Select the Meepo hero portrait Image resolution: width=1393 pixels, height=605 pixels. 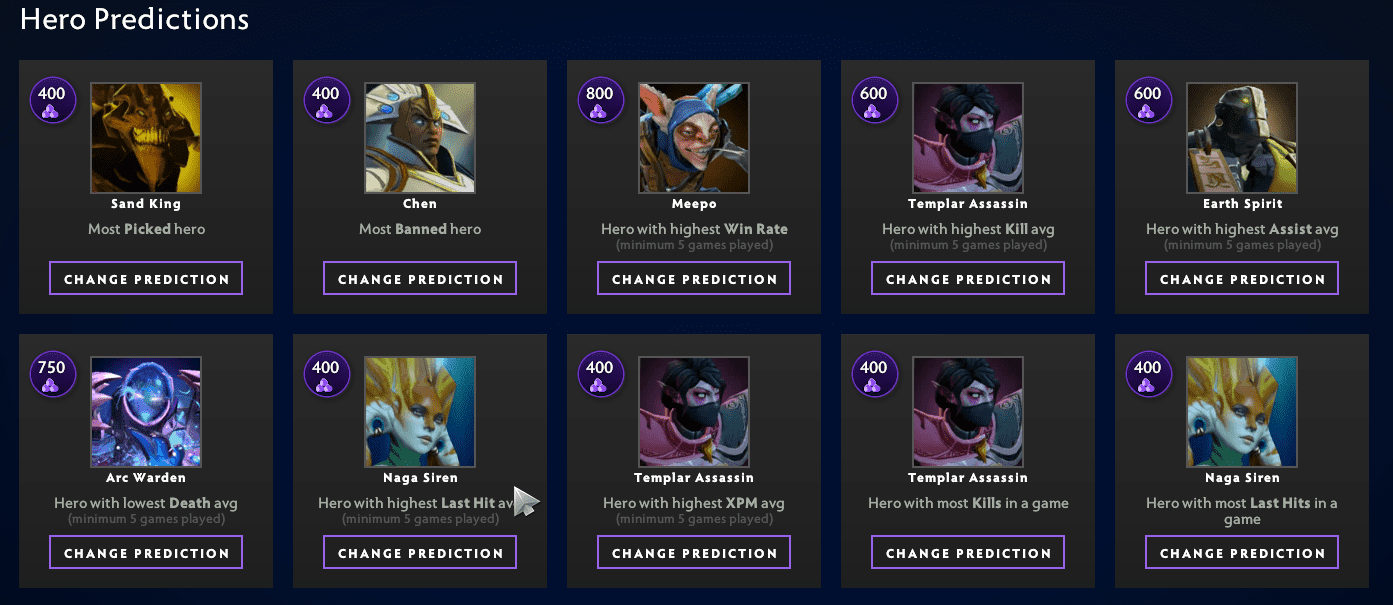pyautogui.click(x=694, y=138)
